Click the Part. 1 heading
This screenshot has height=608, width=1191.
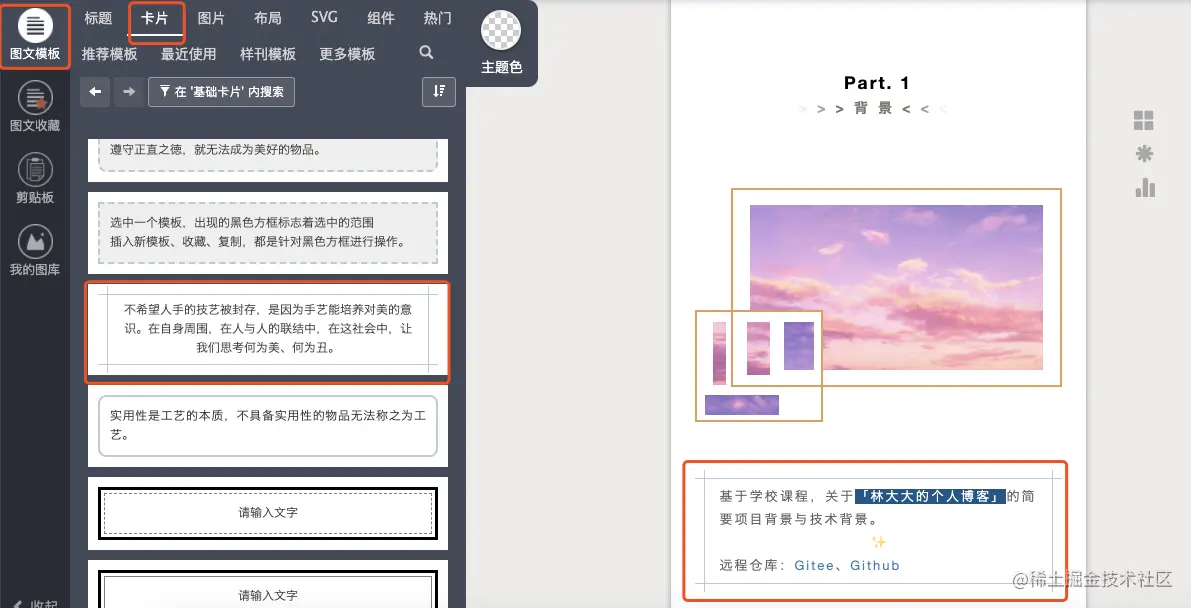pos(877,83)
